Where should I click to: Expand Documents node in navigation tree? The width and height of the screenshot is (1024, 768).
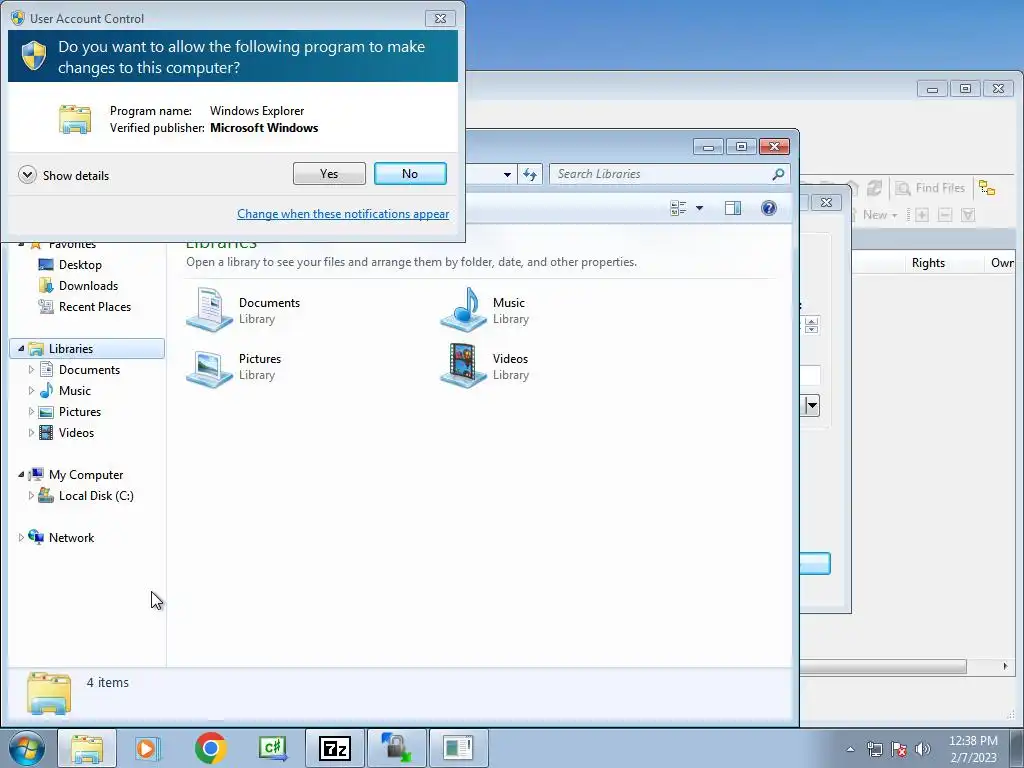(31, 370)
